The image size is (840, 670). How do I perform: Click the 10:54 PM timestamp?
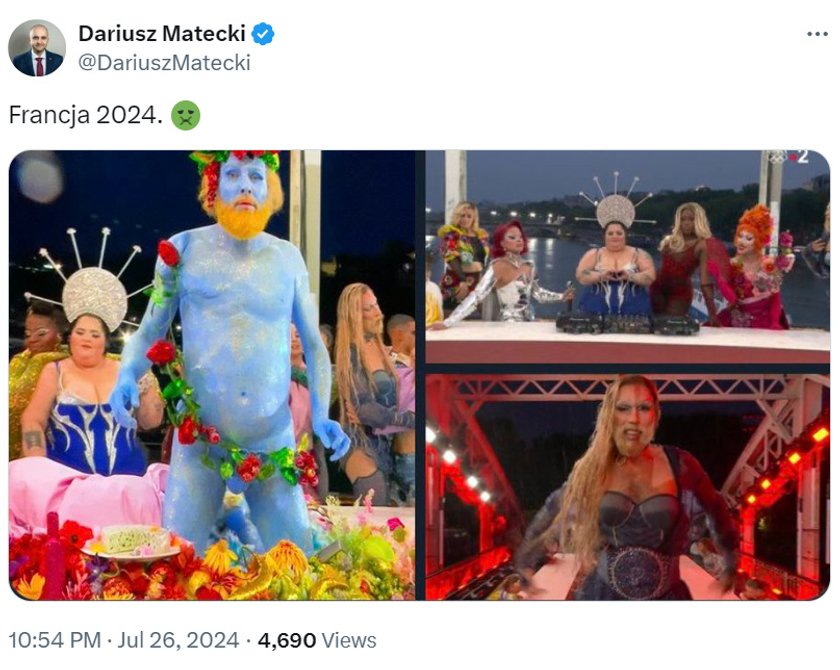click(55, 641)
